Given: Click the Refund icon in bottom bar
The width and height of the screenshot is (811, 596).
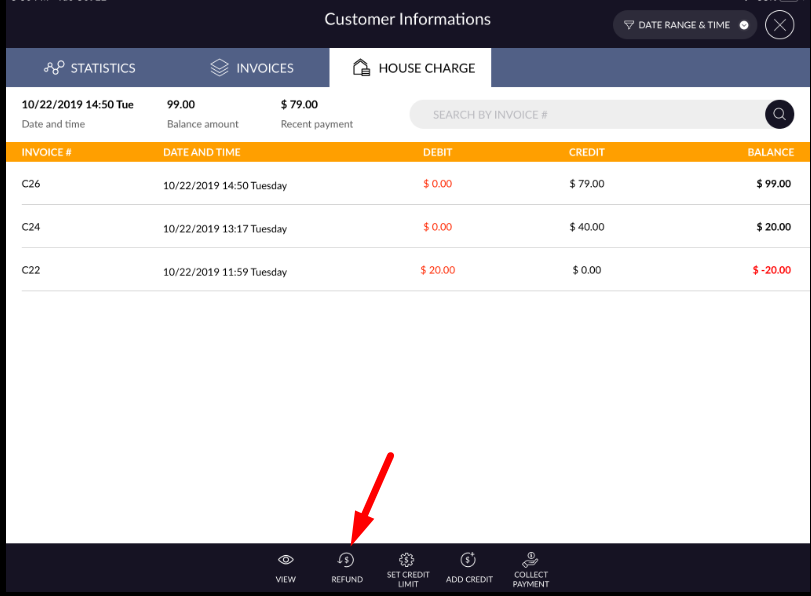Looking at the screenshot, I should [347, 561].
